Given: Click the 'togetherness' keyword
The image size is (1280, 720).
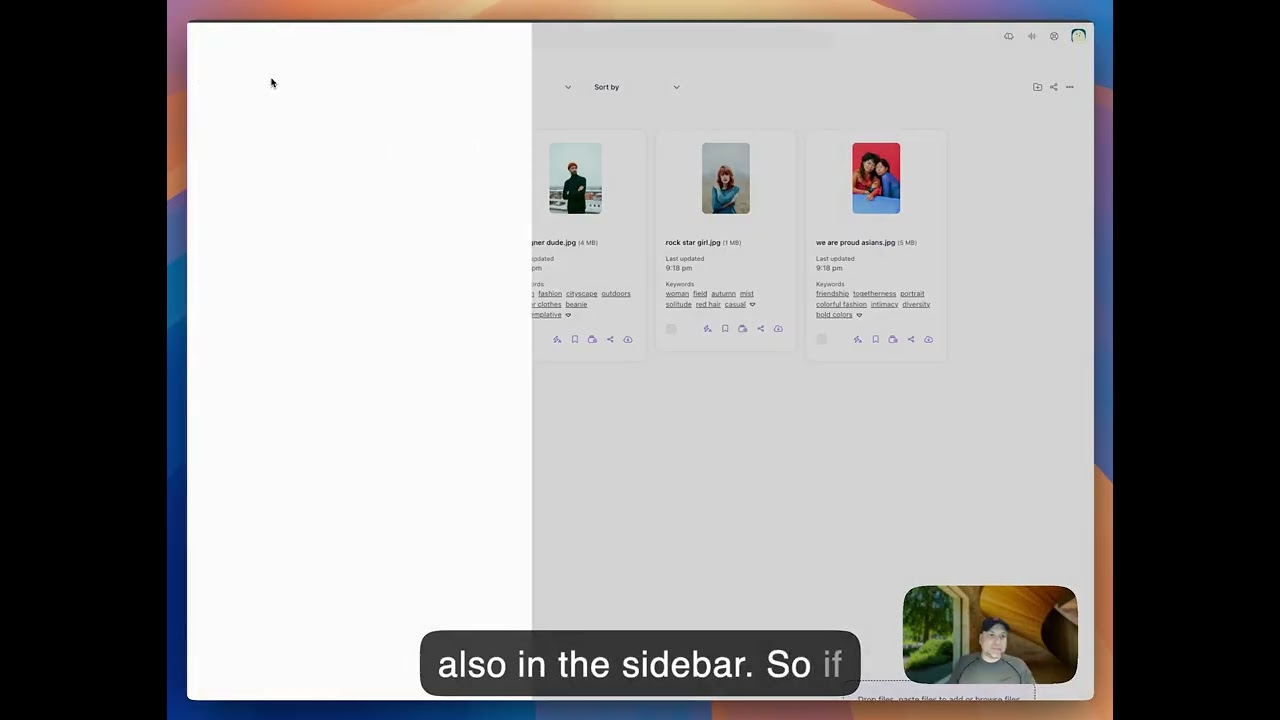Looking at the screenshot, I should pyautogui.click(x=874, y=294).
